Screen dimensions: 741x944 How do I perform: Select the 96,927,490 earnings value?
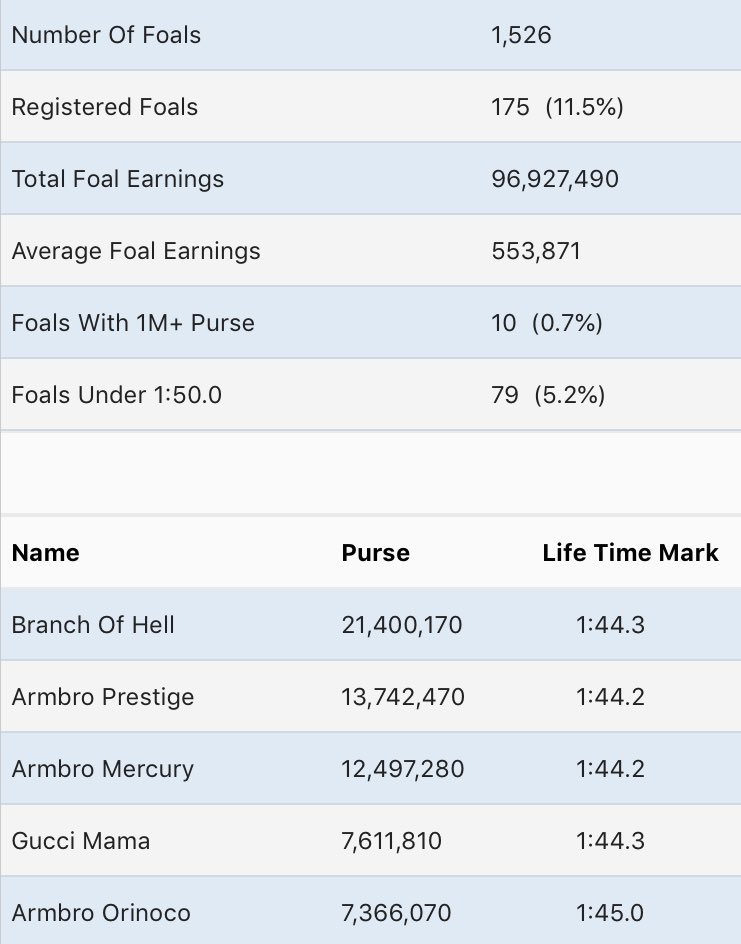click(x=555, y=179)
